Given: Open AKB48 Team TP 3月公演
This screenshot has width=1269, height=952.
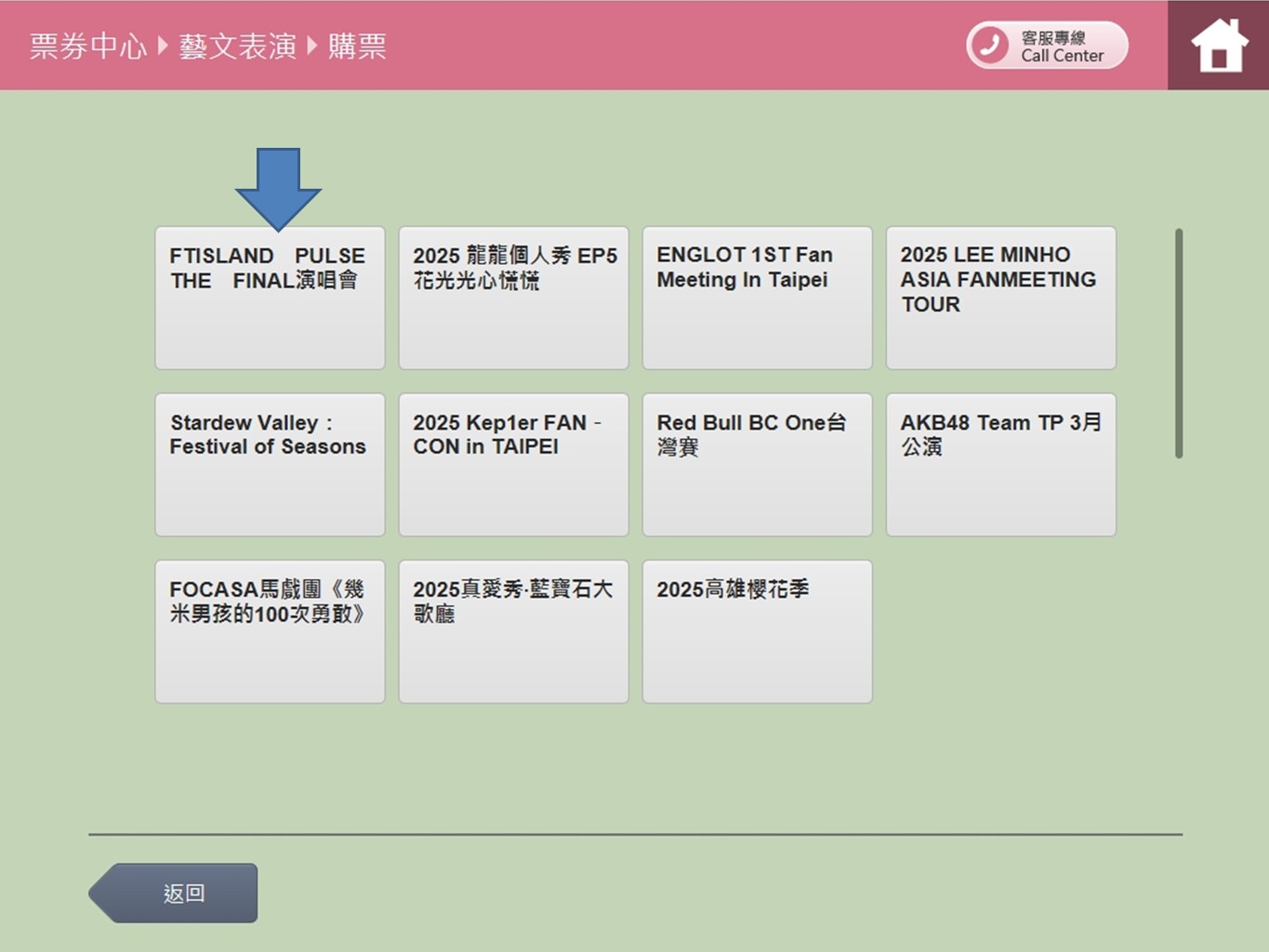Looking at the screenshot, I should (x=1000, y=464).
